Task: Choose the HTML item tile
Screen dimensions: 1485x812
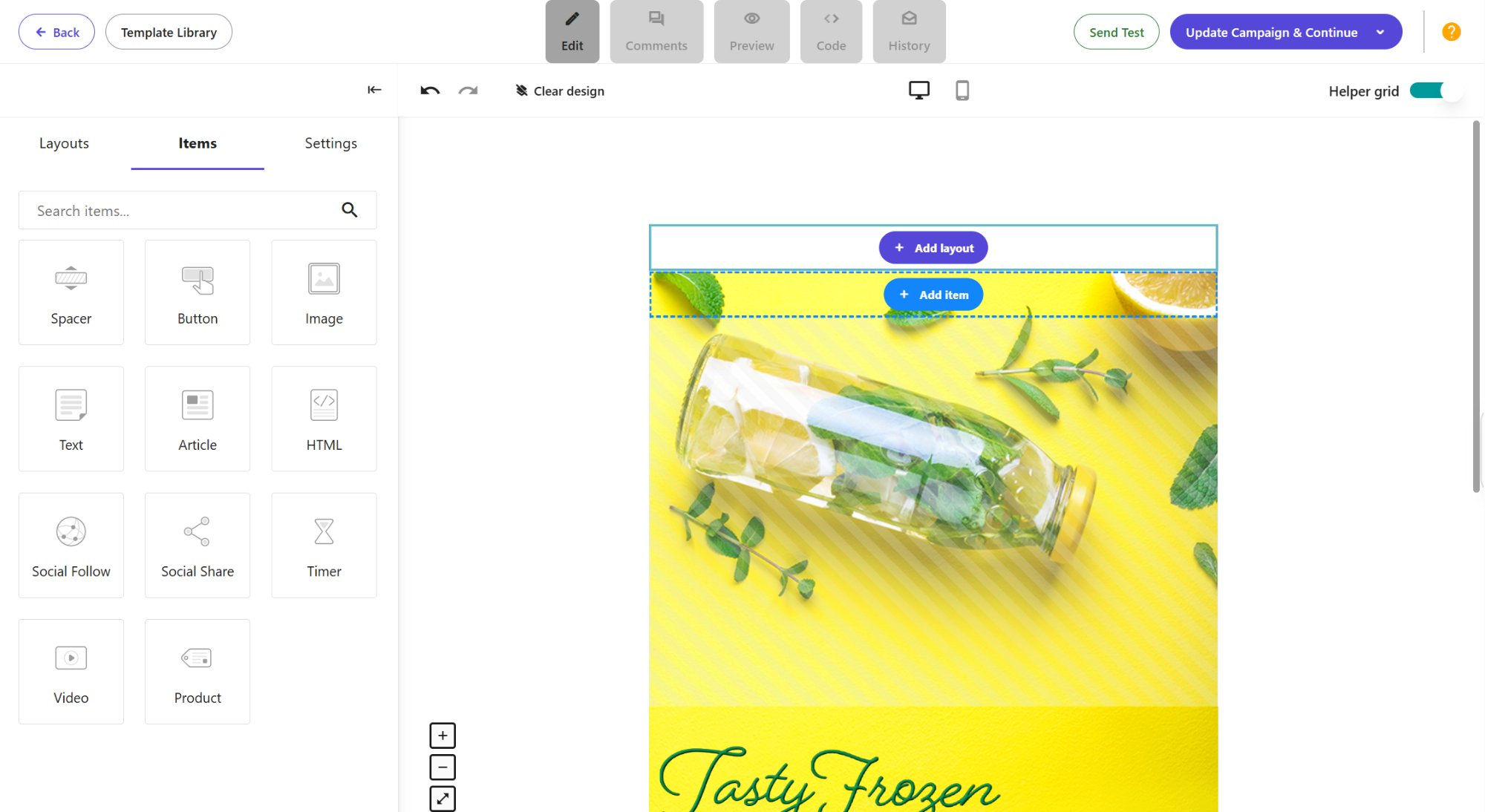Action: pyautogui.click(x=324, y=419)
